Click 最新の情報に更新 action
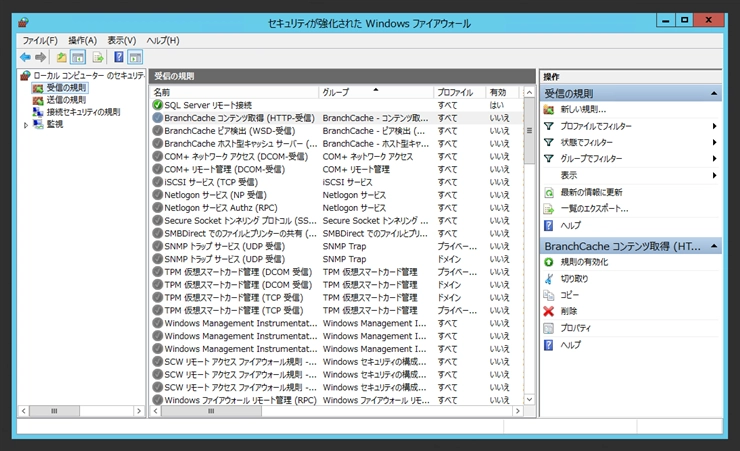Image resolution: width=740 pixels, height=451 pixels. pos(591,192)
